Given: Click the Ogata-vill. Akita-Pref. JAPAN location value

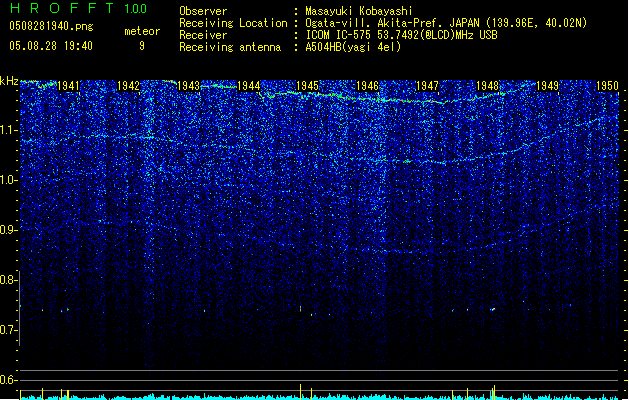Looking at the screenshot, I should [446, 23].
